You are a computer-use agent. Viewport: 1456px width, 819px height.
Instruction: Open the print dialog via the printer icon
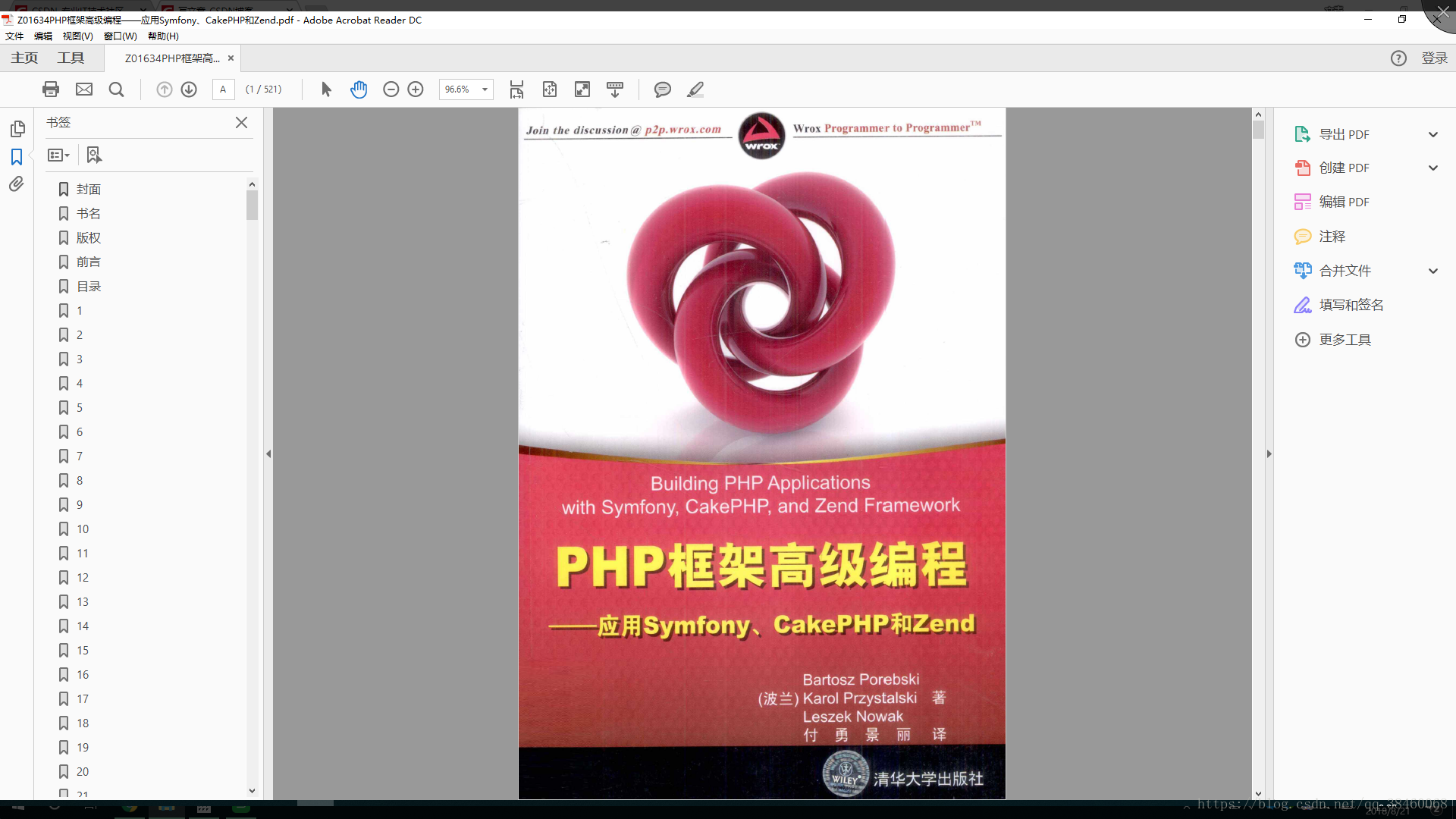tap(50, 89)
